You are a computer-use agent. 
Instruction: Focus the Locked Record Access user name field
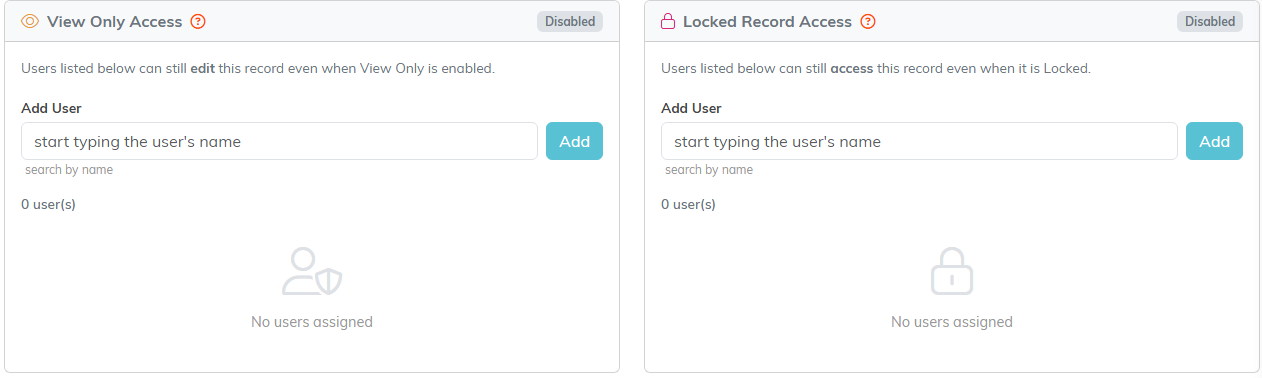pos(919,141)
